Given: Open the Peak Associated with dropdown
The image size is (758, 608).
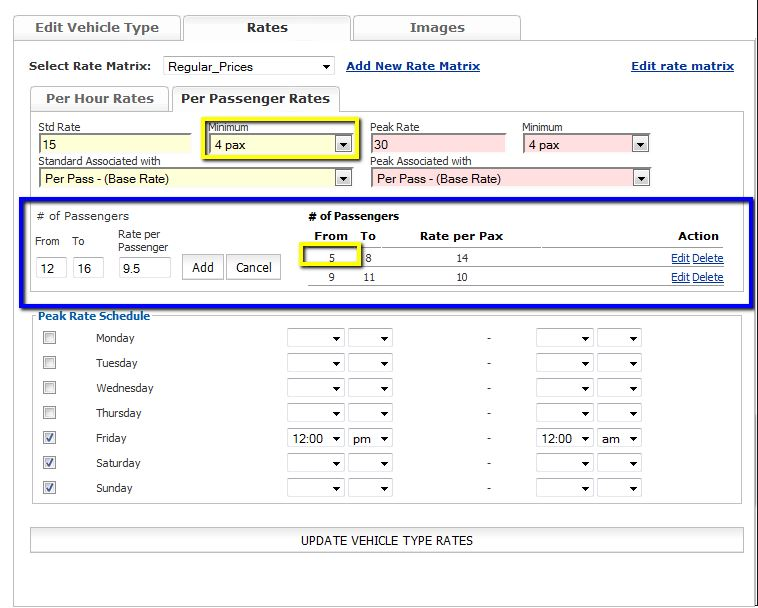Looking at the screenshot, I should (641, 179).
